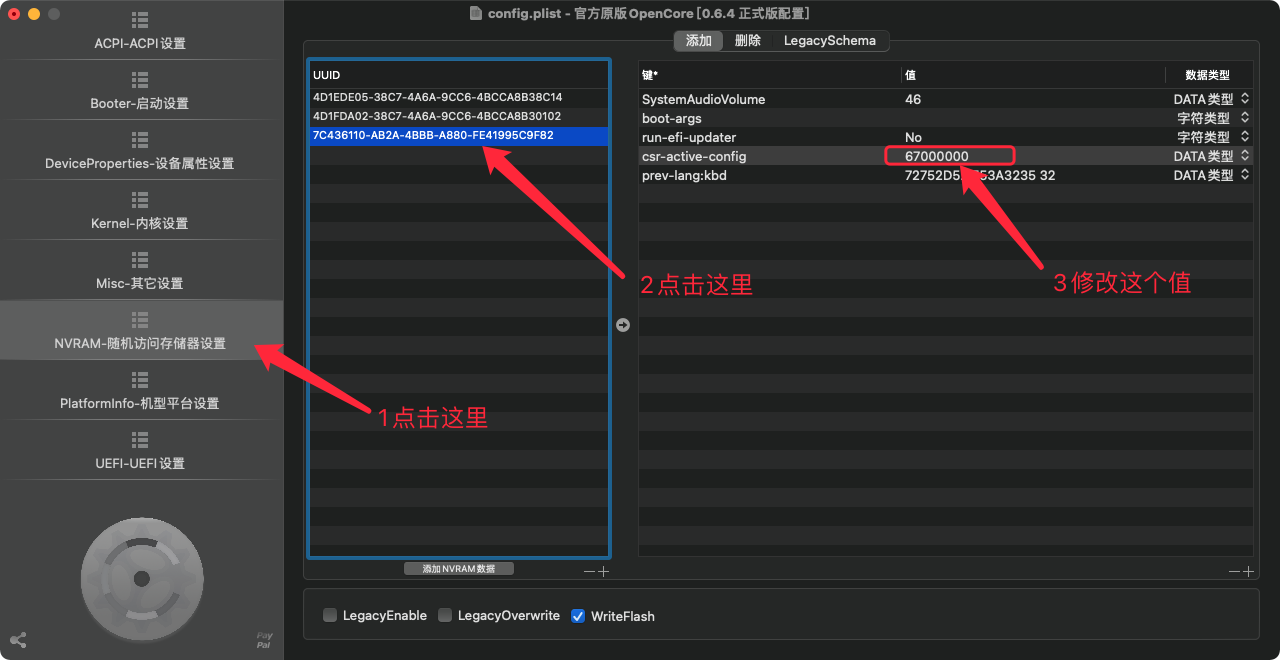The width and height of the screenshot is (1280, 660).
Task: Enable the LegacyOverwrite checkbox
Action: point(445,616)
